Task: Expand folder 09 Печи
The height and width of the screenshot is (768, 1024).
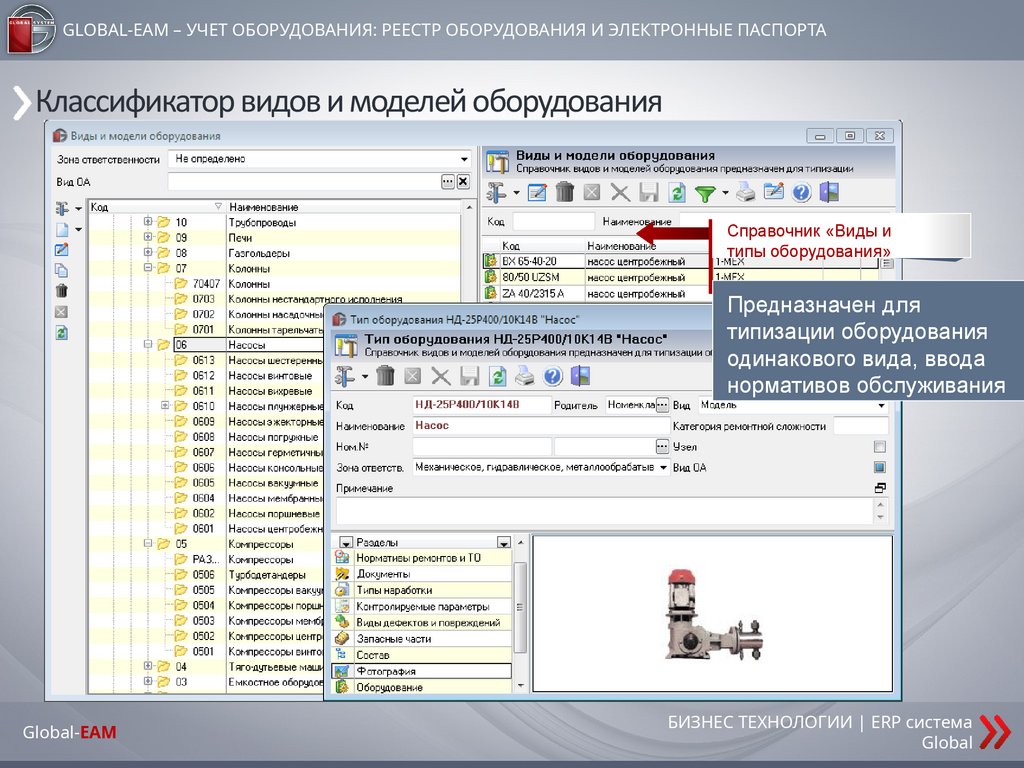Action: (148, 237)
